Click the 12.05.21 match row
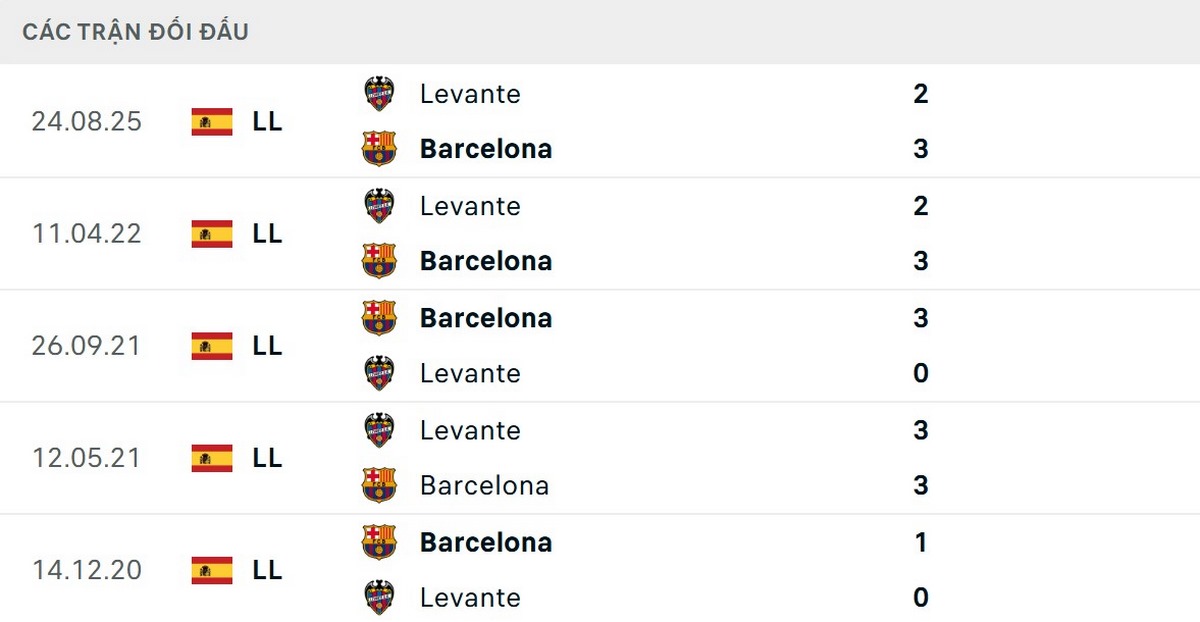Image resolution: width=1200 pixels, height=622 pixels. point(600,458)
